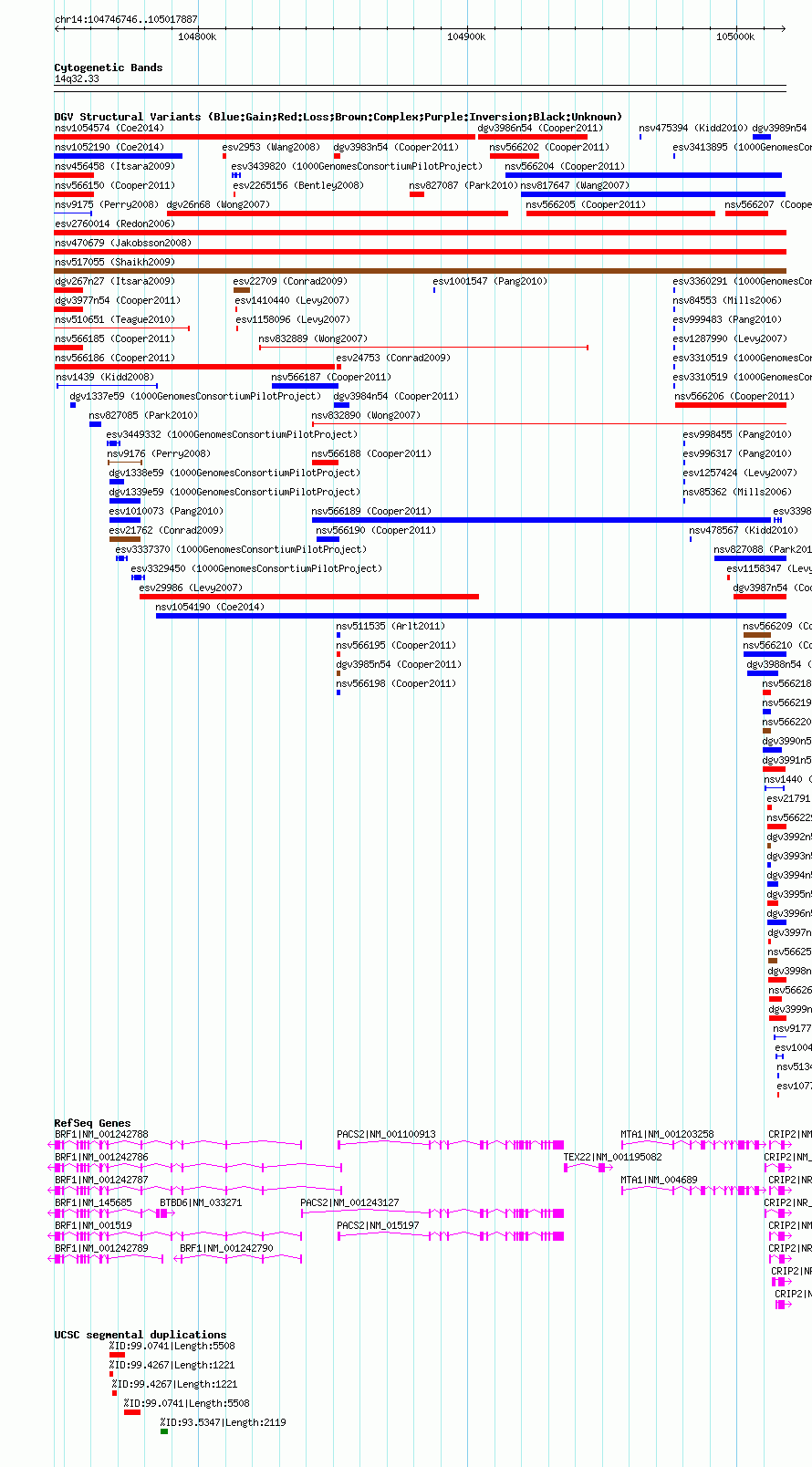Open gene TEX22|NM_001195082

point(612,1157)
